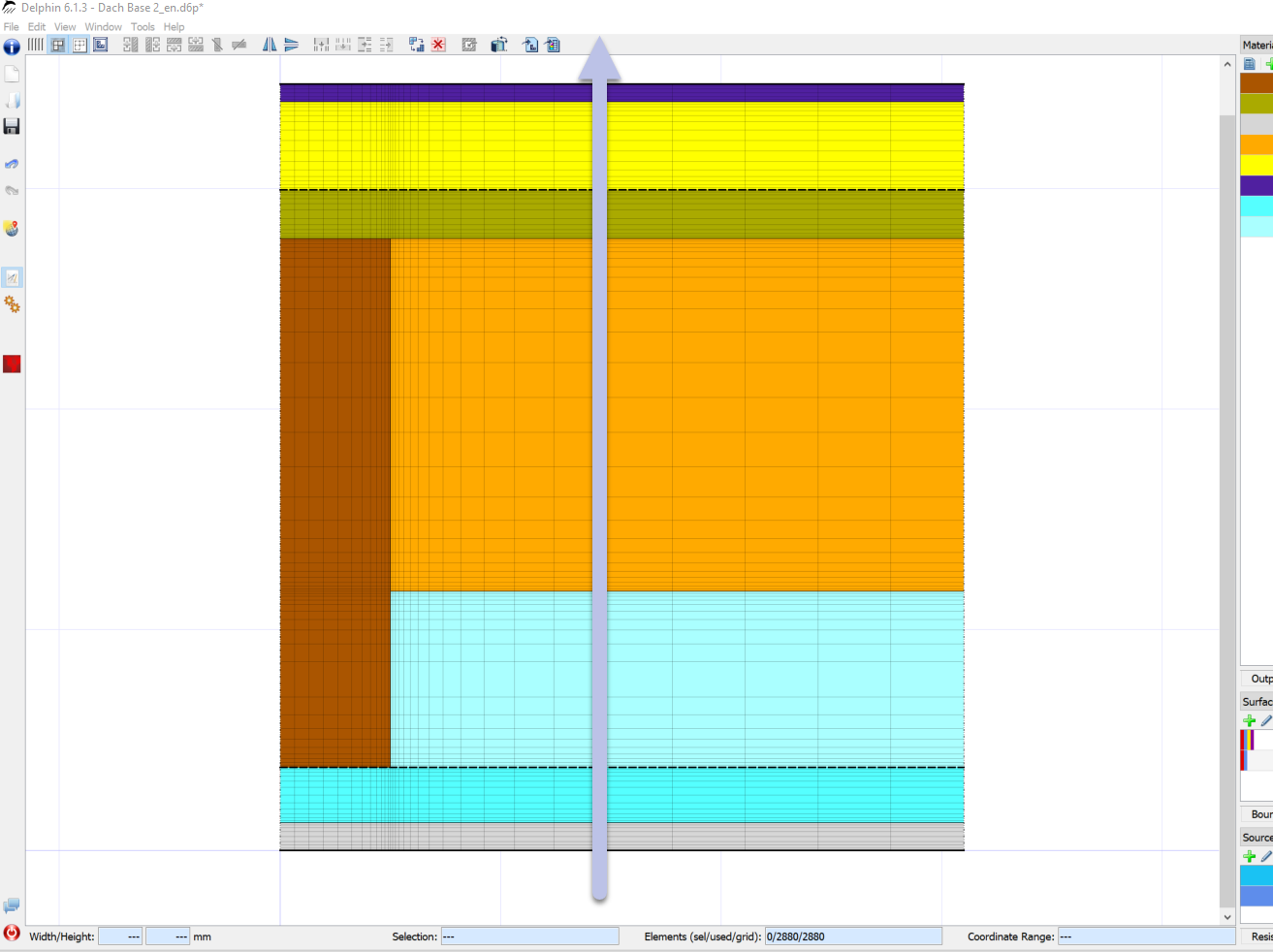The height and width of the screenshot is (952, 1273).
Task: Open simulation settings gears icon
Action: 12,304
